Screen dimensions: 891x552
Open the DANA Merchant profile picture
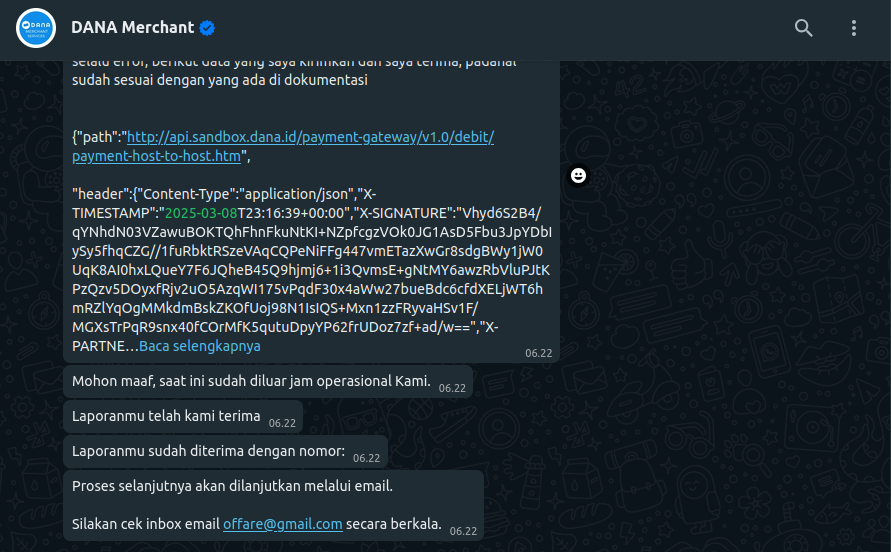coord(36,28)
